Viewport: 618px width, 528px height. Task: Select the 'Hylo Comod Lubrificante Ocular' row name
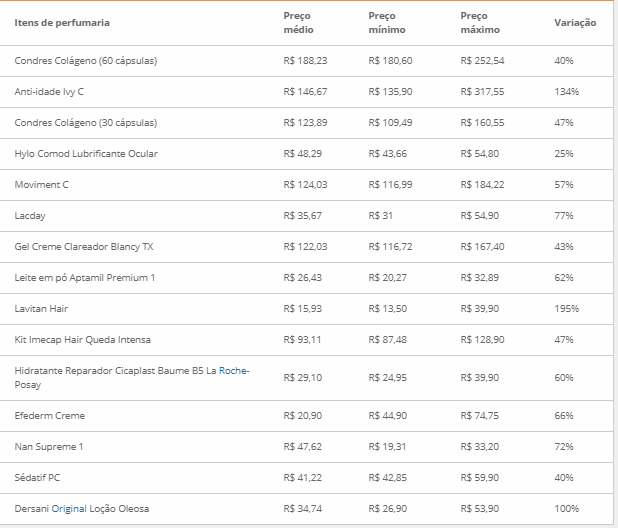[86, 154]
